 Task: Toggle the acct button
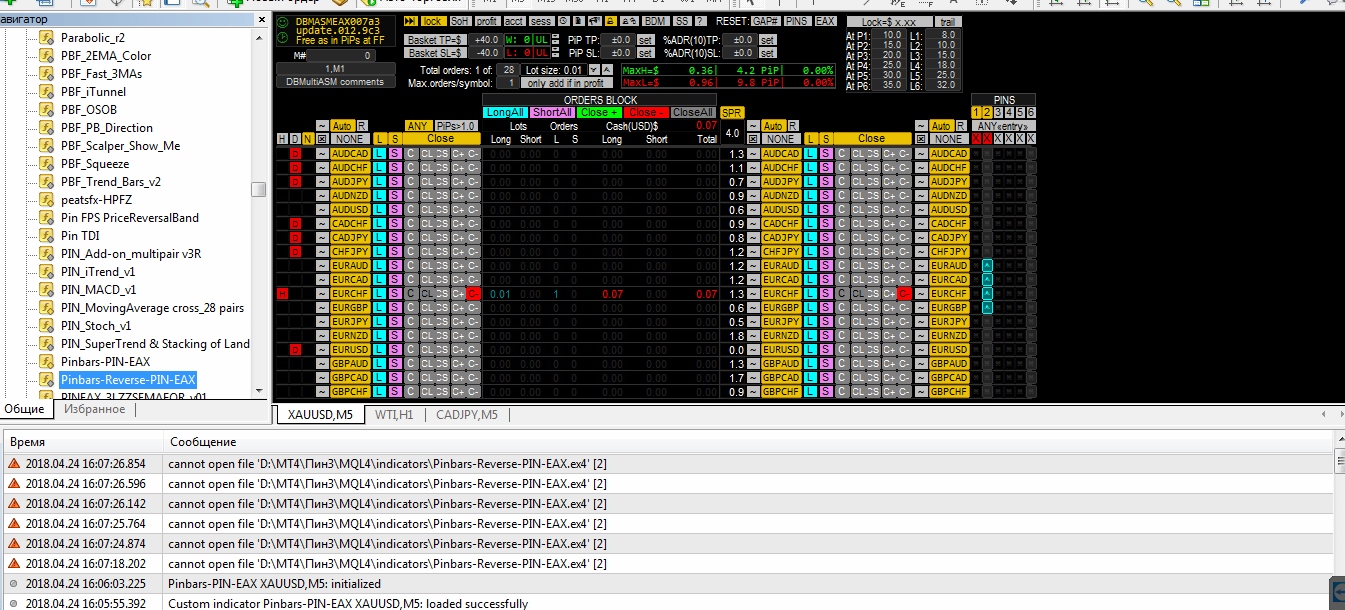(x=514, y=21)
